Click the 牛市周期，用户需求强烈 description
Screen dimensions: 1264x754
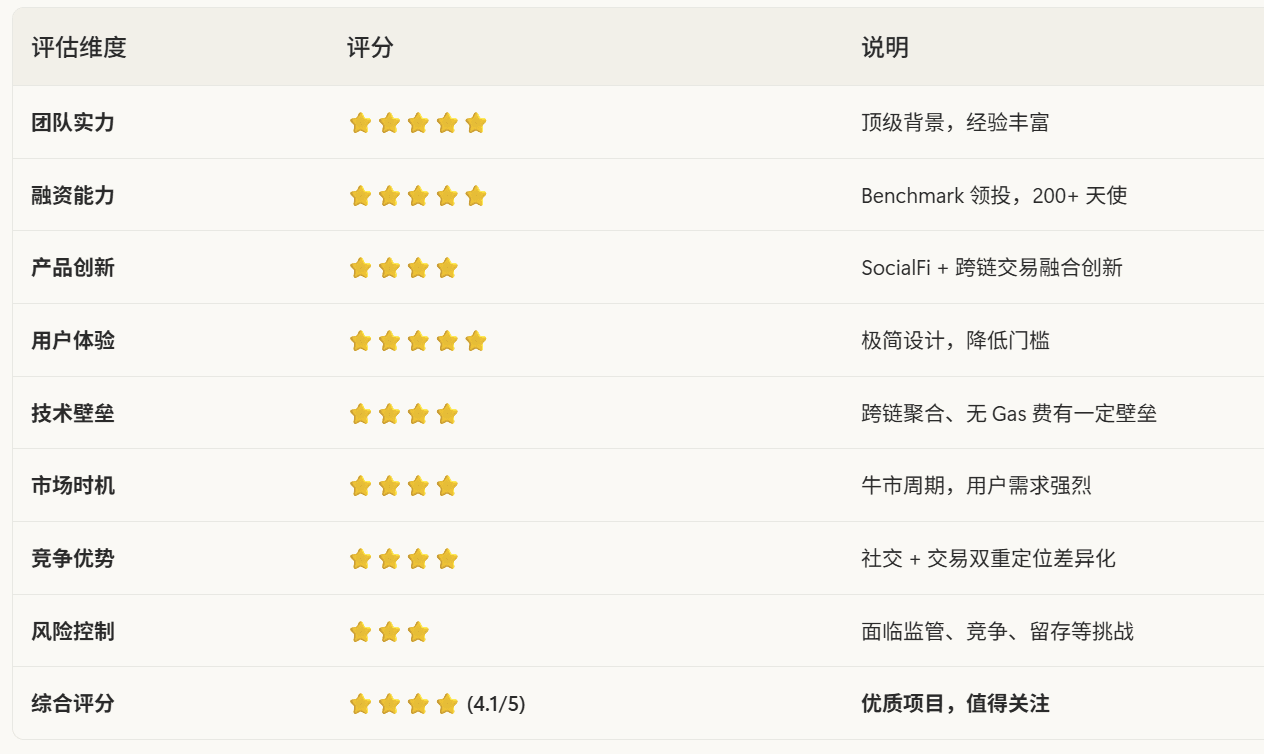[x=976, y=486]
